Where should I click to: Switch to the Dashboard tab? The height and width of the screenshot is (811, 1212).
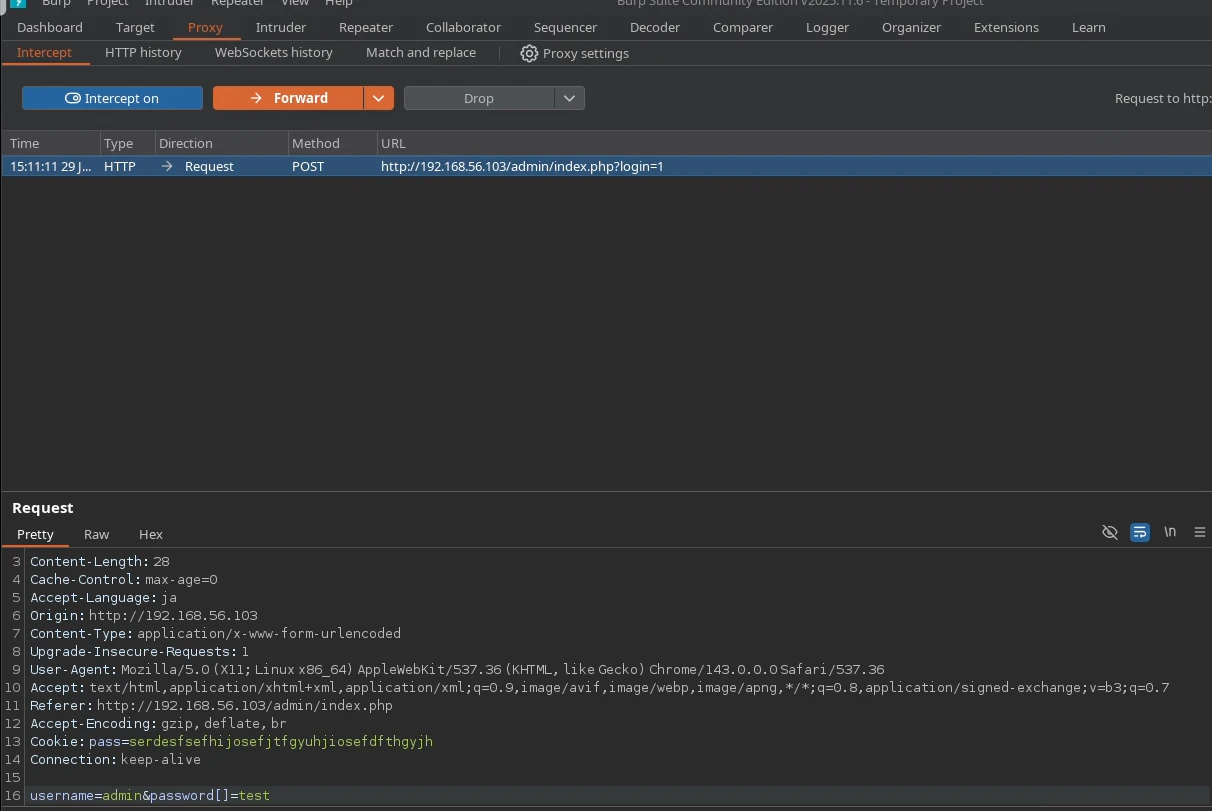(x=50, y=27)
